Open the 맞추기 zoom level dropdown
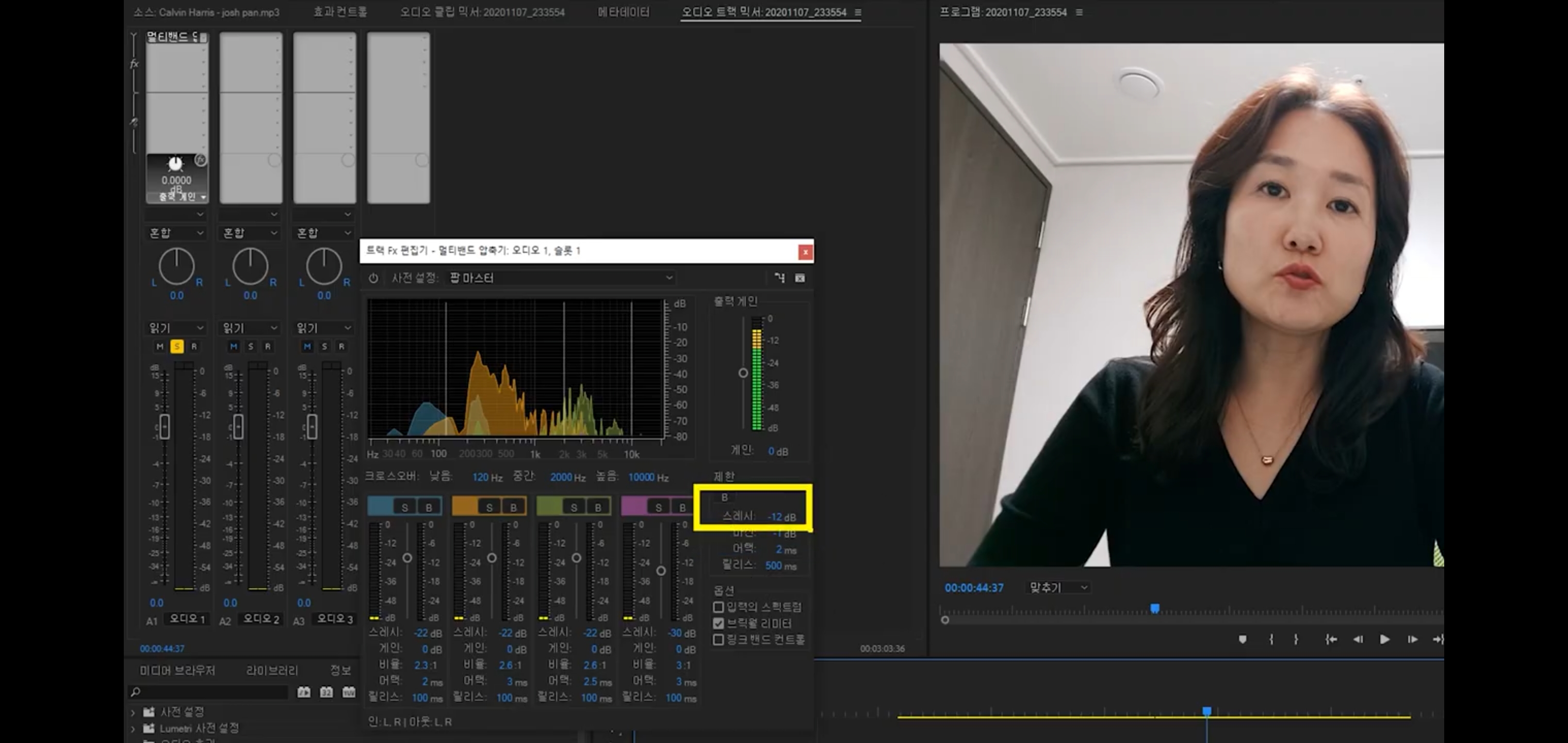1568x743 pixels. point(1058,588)
